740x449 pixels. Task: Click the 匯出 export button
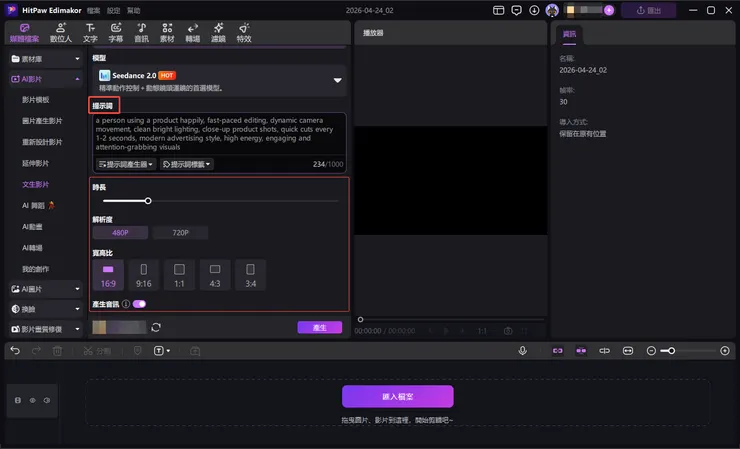pos(648,10)
